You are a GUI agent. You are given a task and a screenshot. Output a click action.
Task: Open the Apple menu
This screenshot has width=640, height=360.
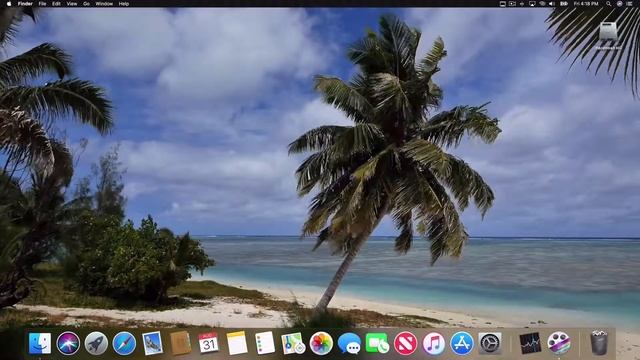9,4
